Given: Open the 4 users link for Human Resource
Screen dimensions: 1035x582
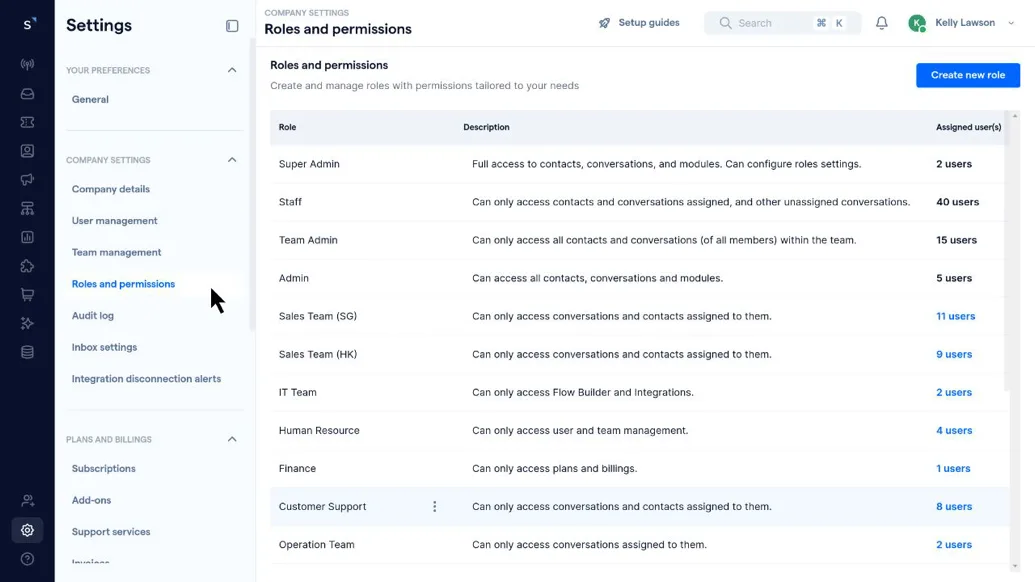Looking at the screenshot, I should point(954,430).
